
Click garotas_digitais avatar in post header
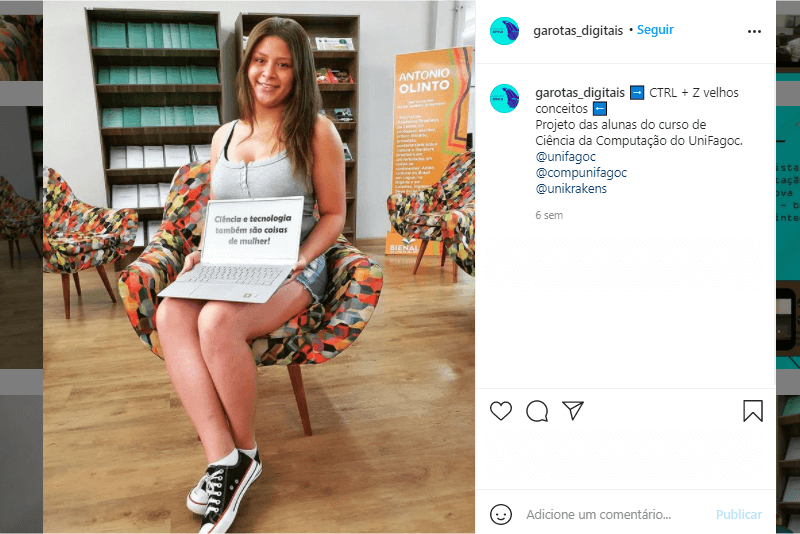[504, 31]
